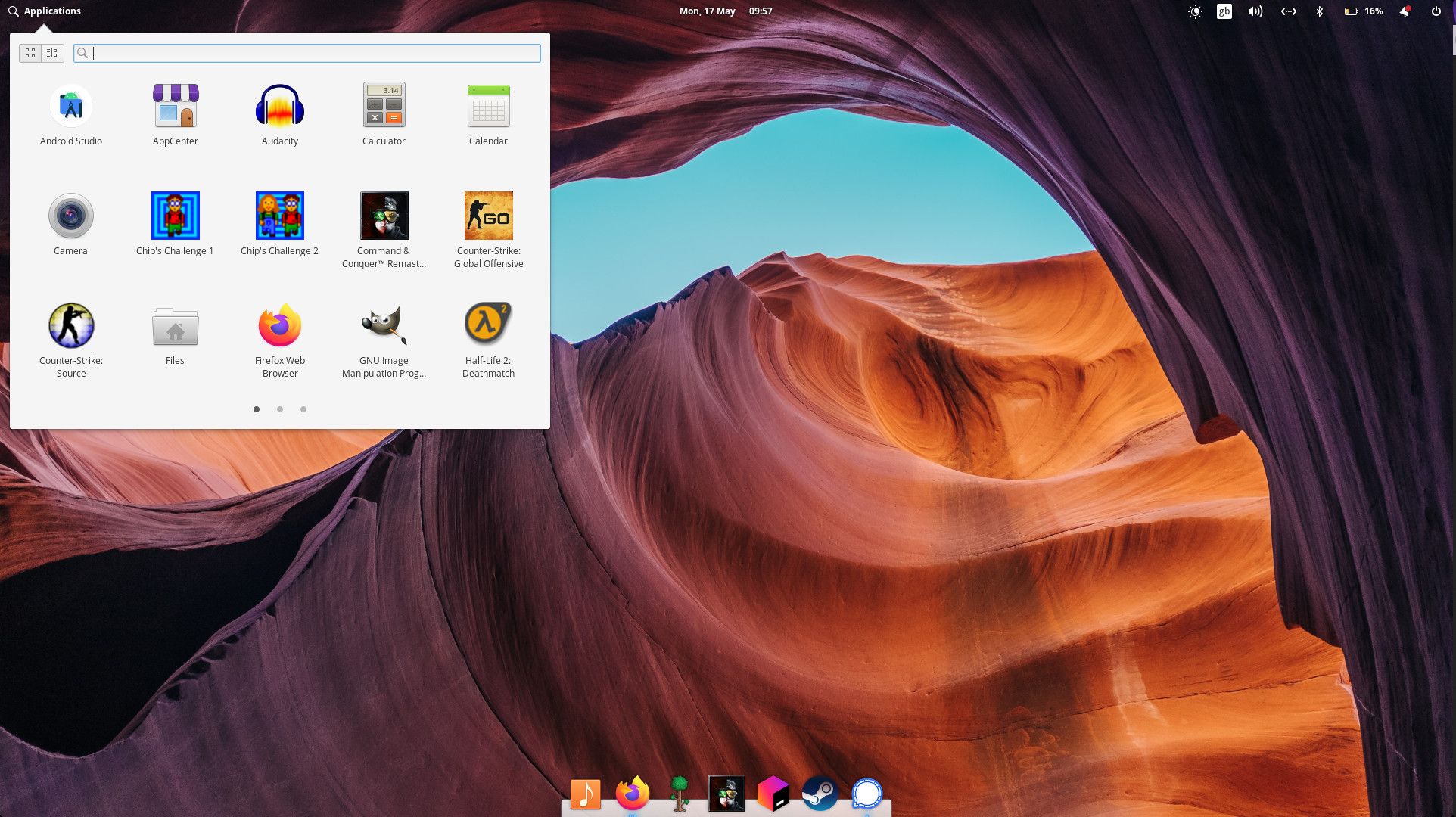
Task: Launch Half-Life 2: Deathmatch
Action: pyautogui.click(x=488, y=340)
